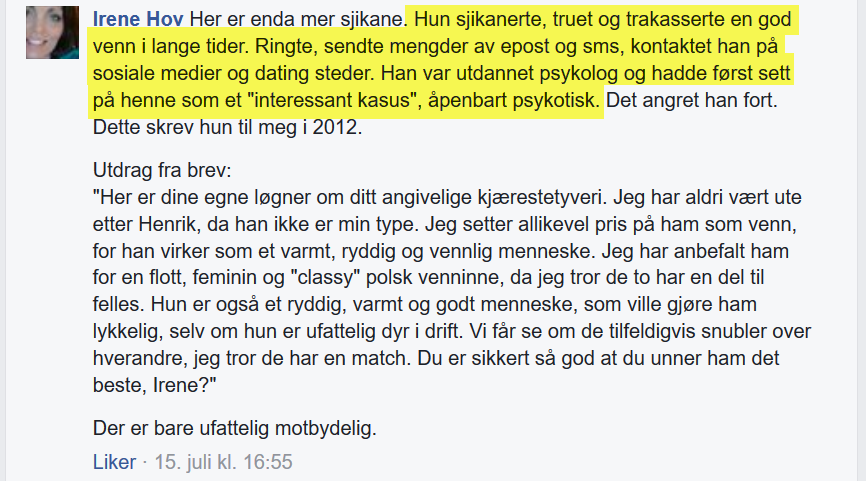Click the line "Dette skrev hun til meg i 2012."
The height and width of the screenshot is (481, 866).
228,127
